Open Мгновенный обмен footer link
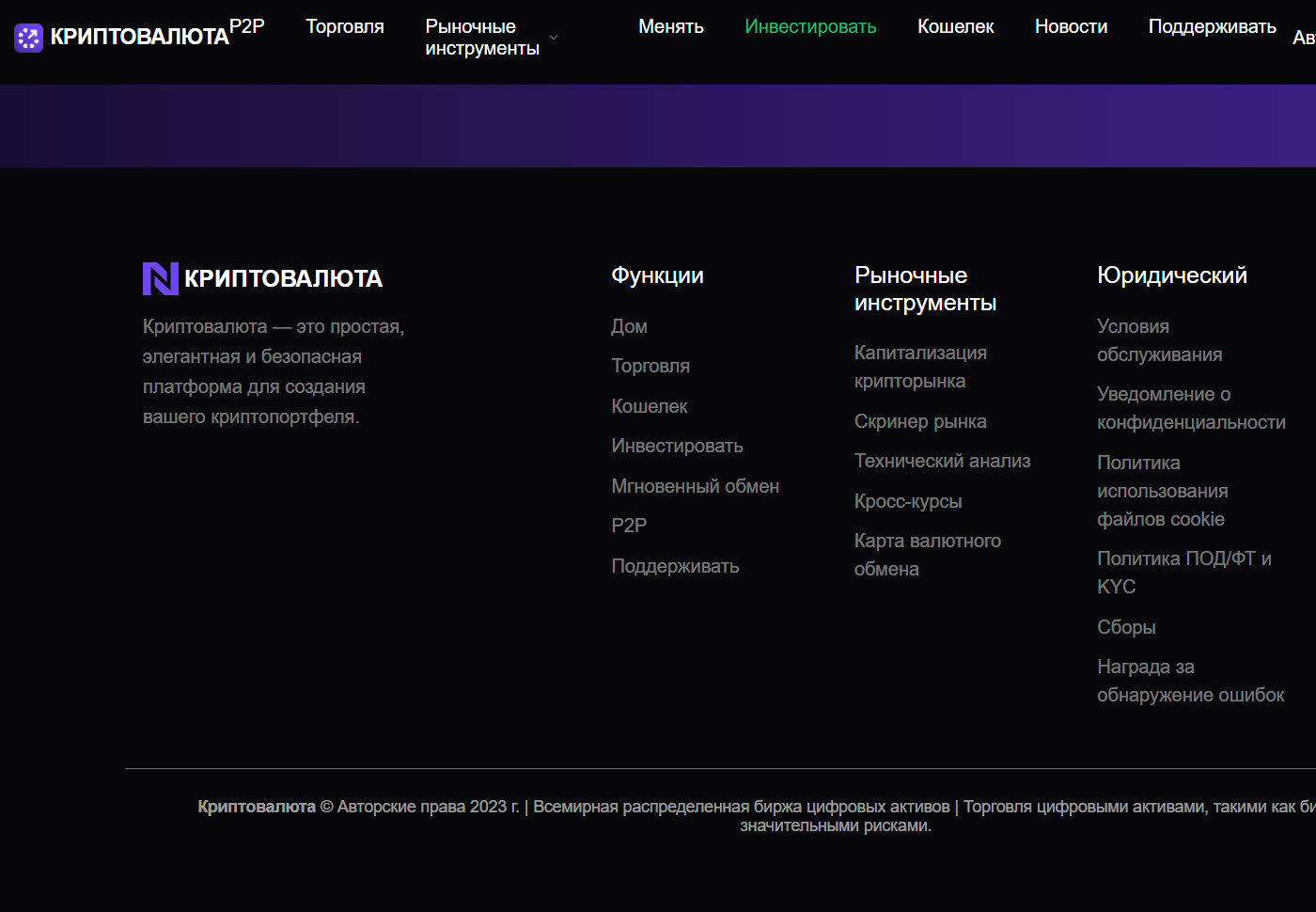This screenshot has width=1316, height=912. tap(695, 486)
